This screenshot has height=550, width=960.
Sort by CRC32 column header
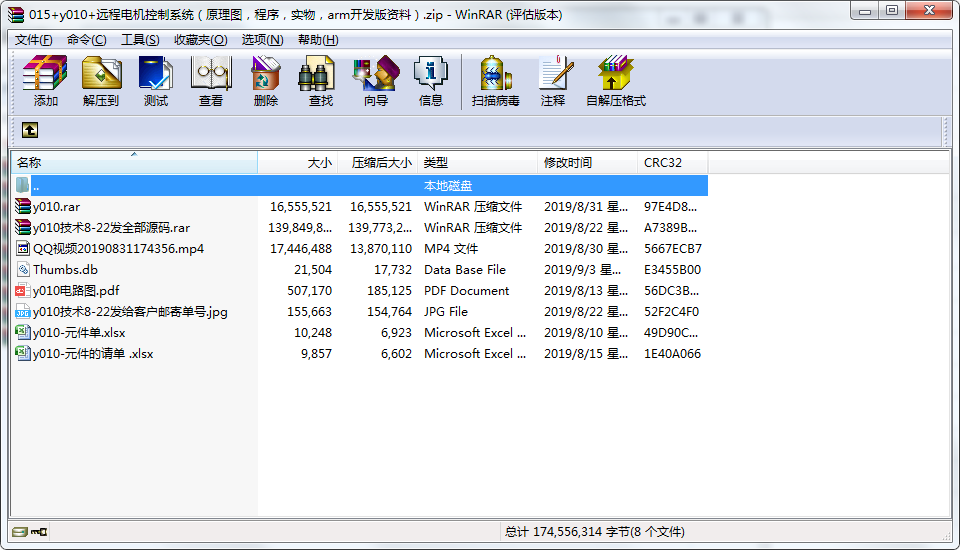point(672,163)
